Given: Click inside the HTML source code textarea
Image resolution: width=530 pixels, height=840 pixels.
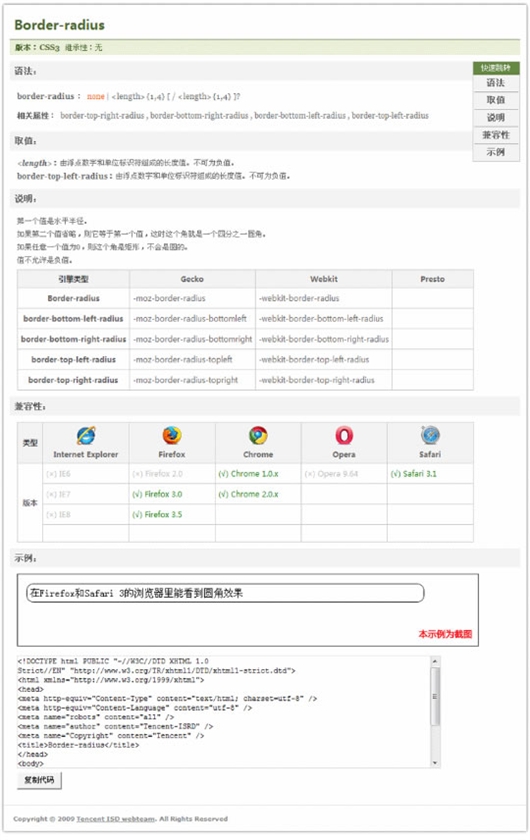Looking at the screenshot, I should pos(223,712).
